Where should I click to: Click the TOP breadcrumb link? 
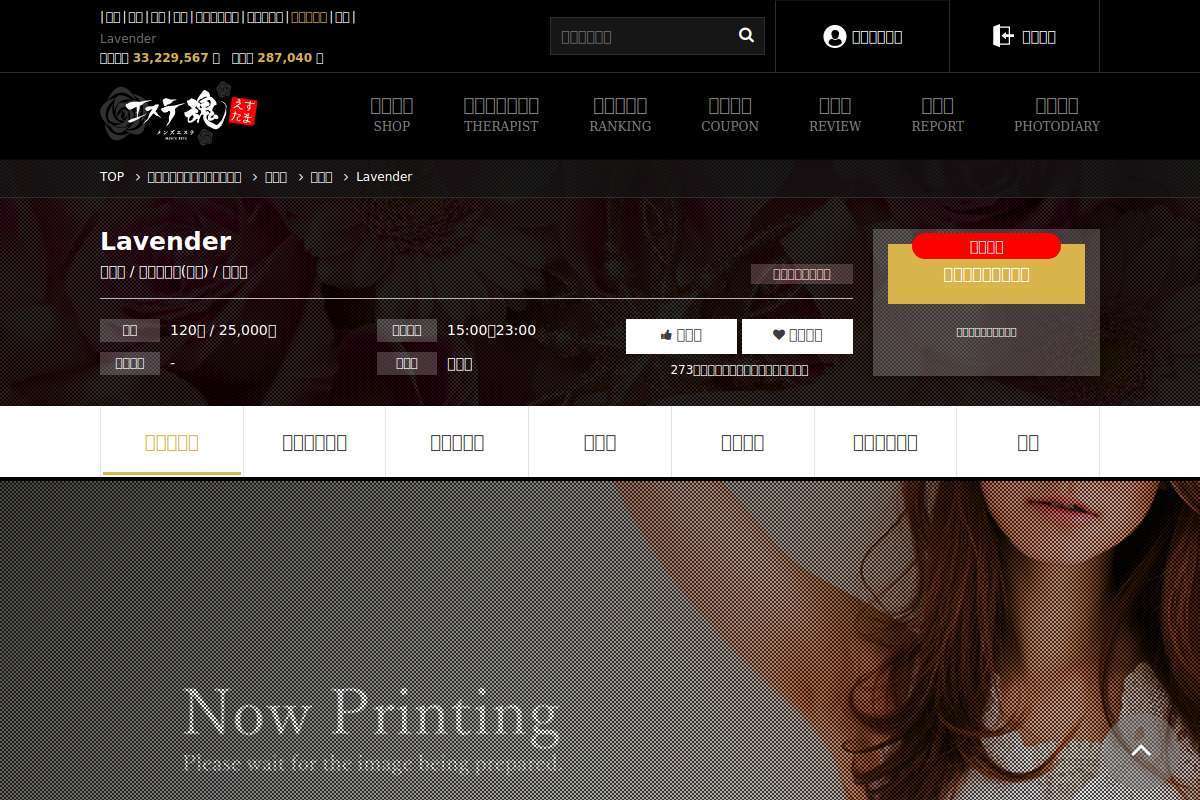112,177
